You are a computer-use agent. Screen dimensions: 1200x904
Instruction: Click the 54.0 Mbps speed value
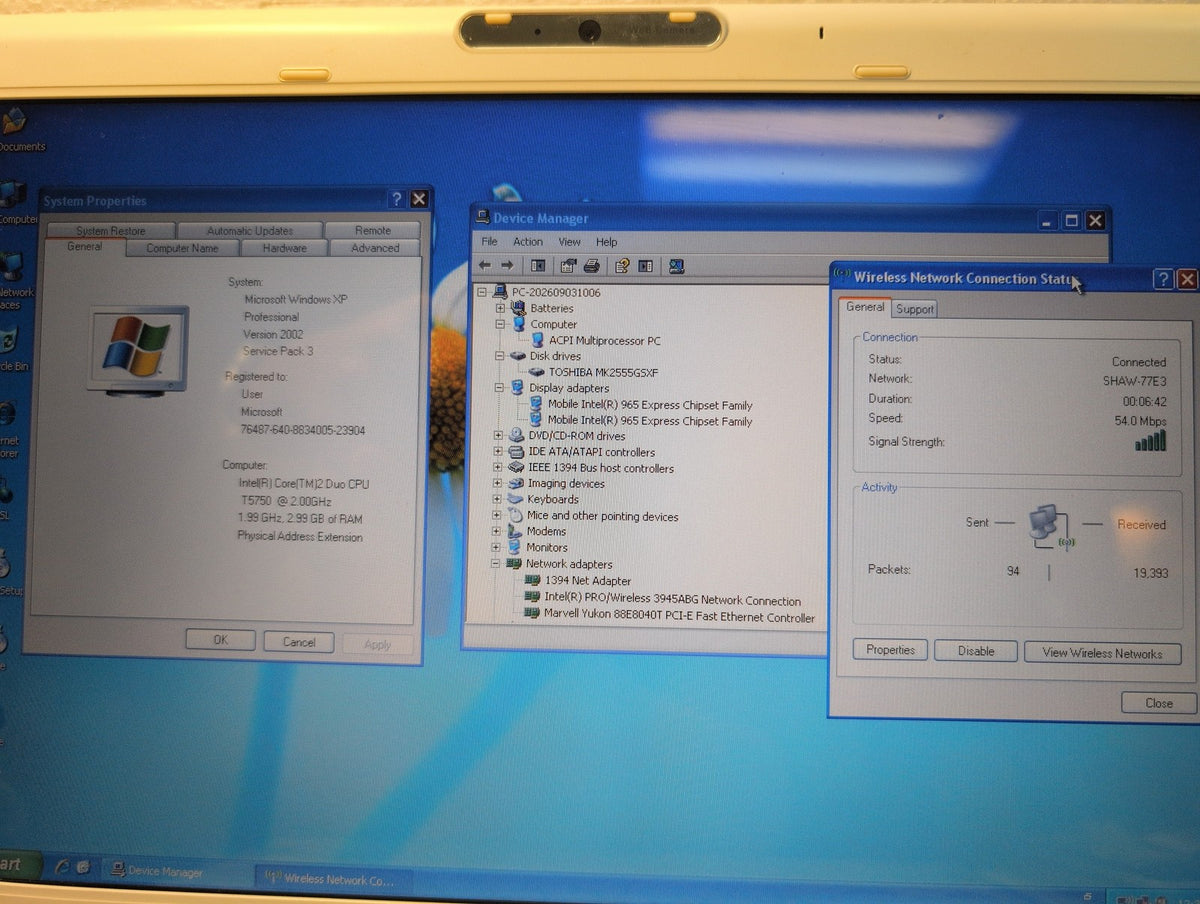(1140, 421)
